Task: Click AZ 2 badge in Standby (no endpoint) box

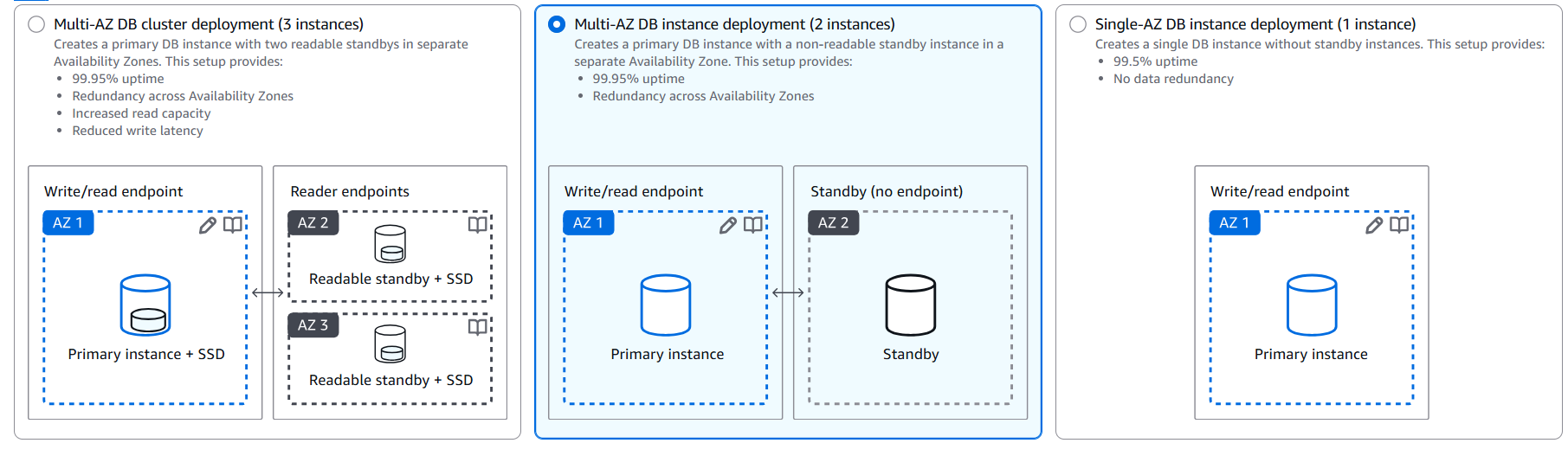Action: click(834, 222)
